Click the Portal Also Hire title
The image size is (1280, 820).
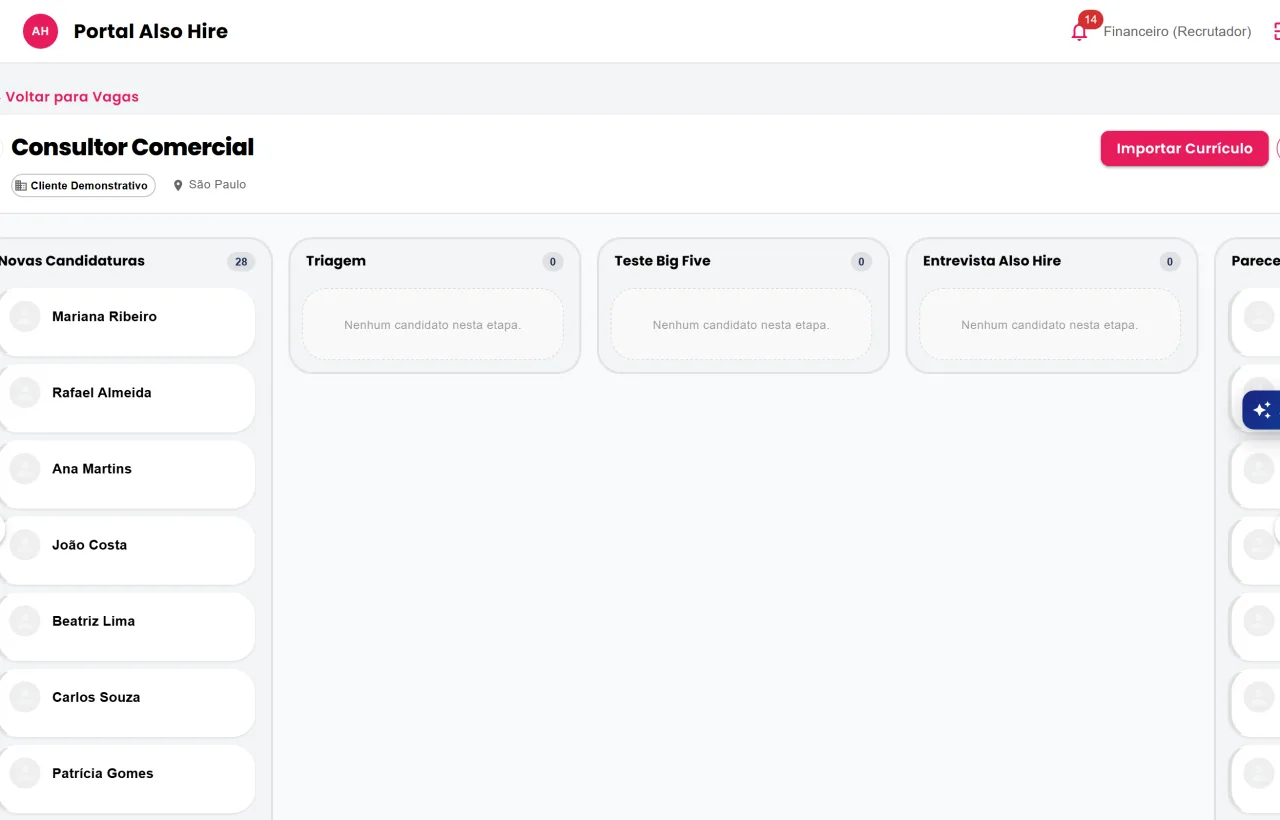coord(151,31)
